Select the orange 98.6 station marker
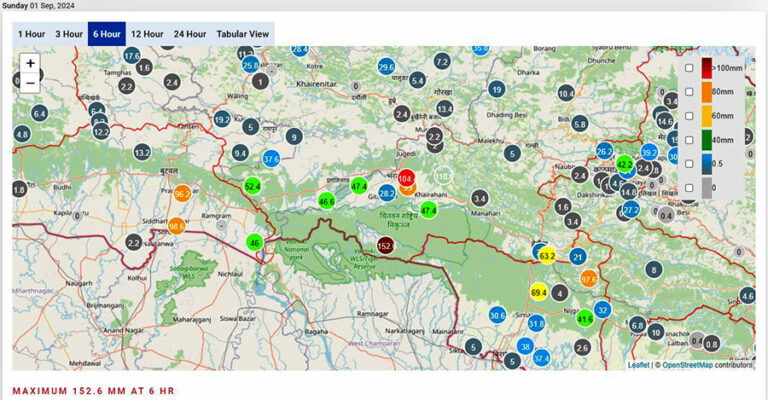768x400 pixels. [x=177, y=227]
